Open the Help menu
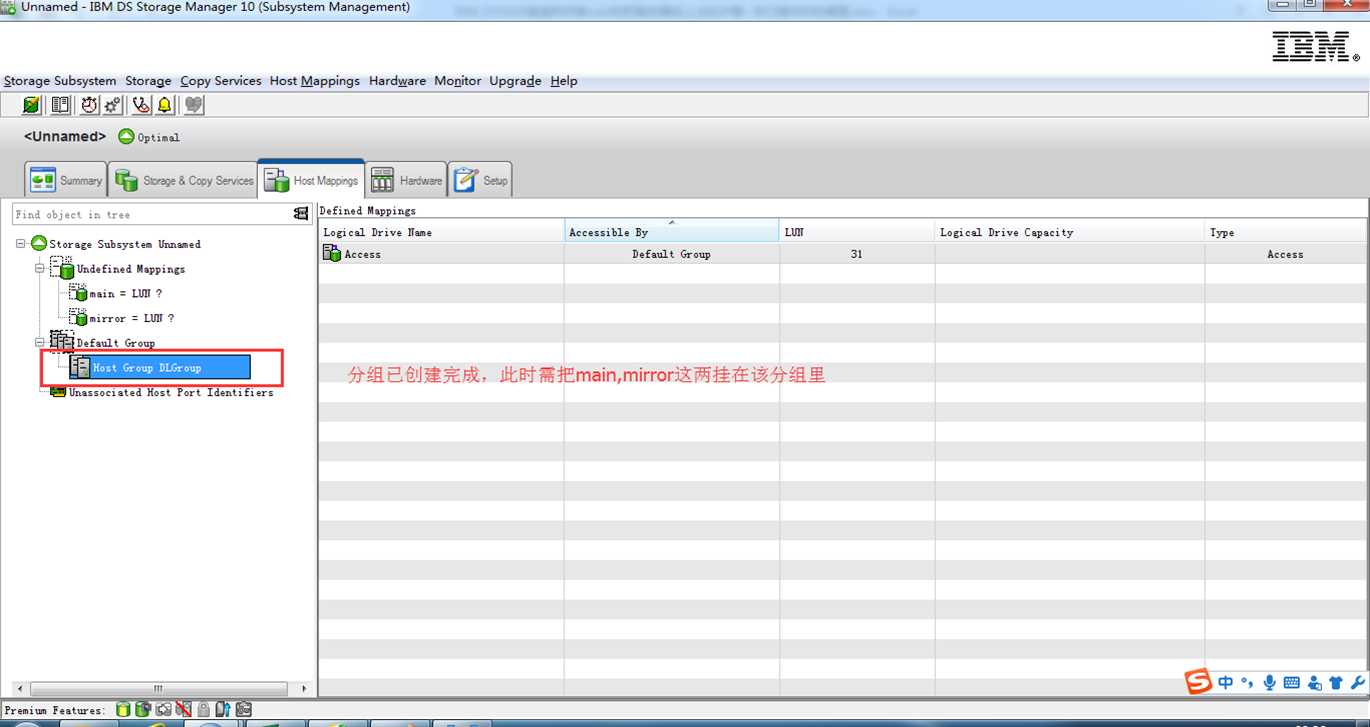This screenshot has width=1370, height=727. [x=564, y=81]
